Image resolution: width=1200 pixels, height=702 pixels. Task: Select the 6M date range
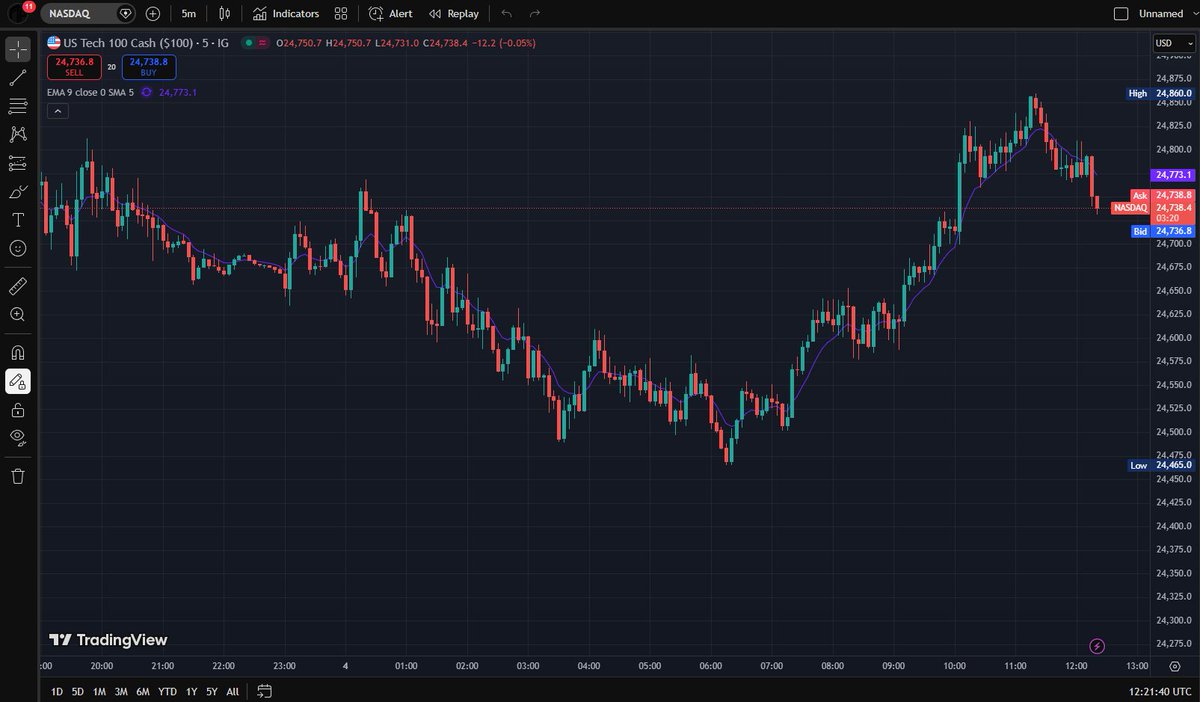pyautogui.click(x=143, y=691)
